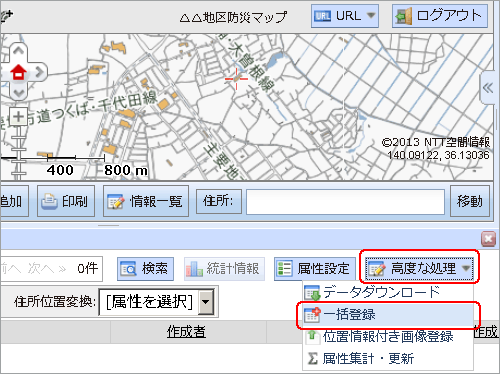Screen dimensions: 500x374
Task: Zoom in with the plus button
Action: (18, 117)
